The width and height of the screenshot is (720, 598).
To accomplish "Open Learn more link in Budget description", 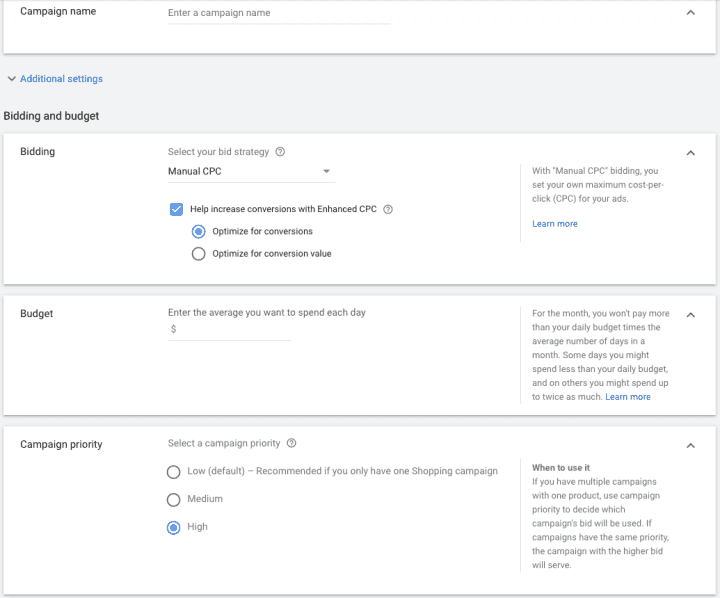I will click(627, 397).
